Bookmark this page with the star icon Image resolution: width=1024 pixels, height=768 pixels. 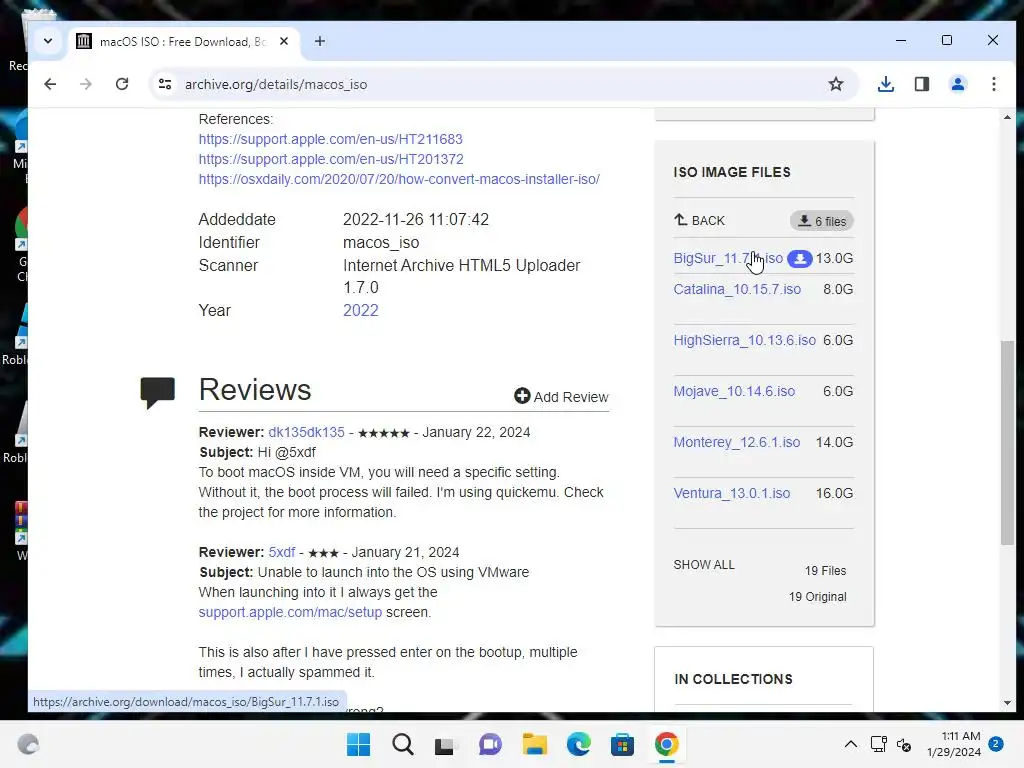tap(836, 84)
